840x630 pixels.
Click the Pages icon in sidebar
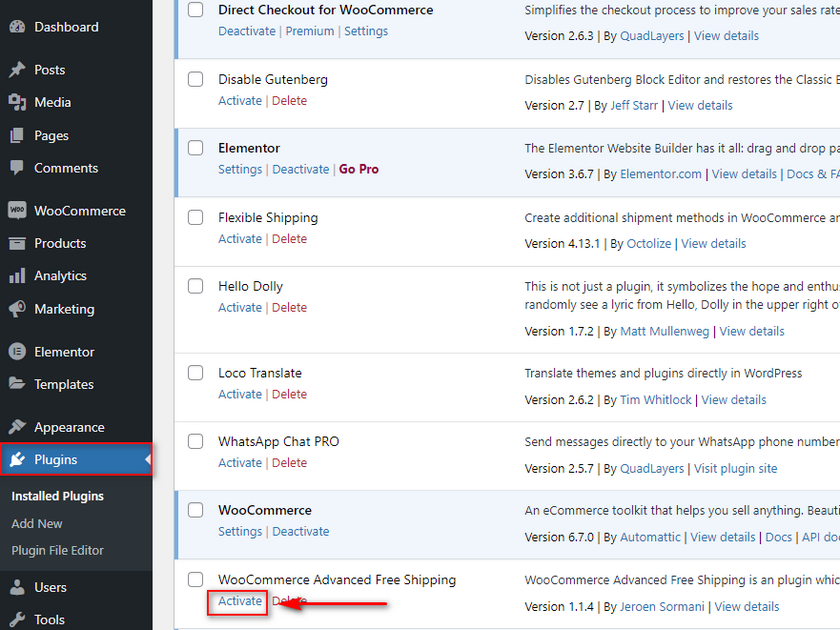pos(17,136)
